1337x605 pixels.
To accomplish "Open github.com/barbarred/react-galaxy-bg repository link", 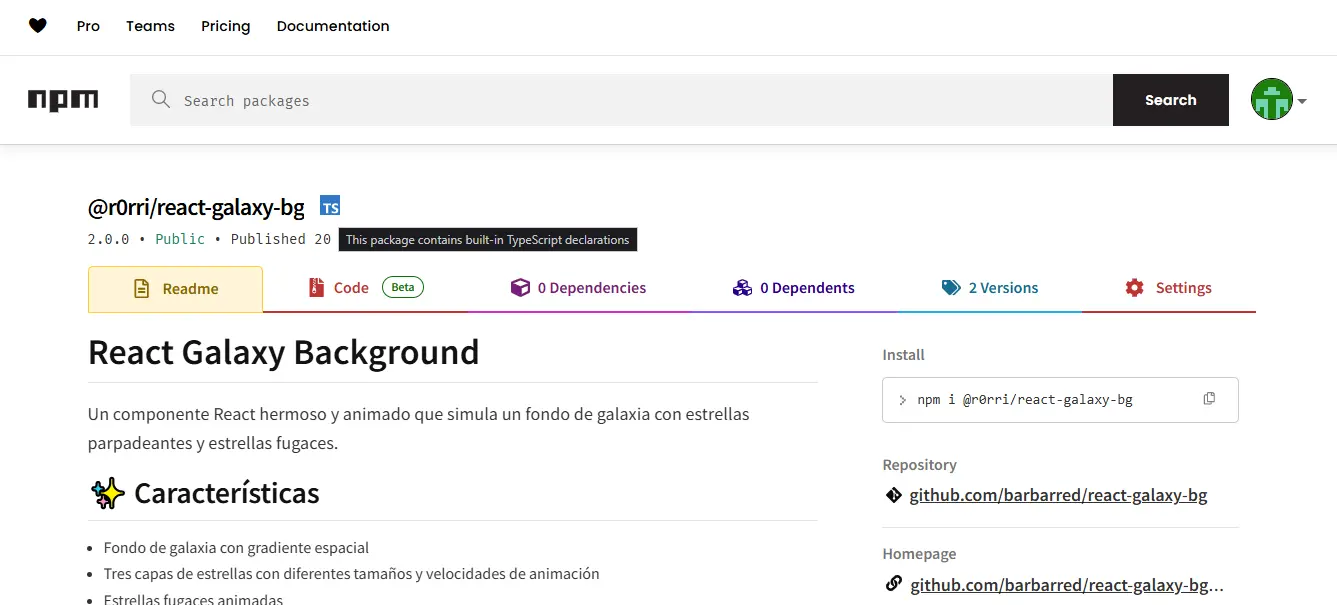I will click(x=1058, y=495).
